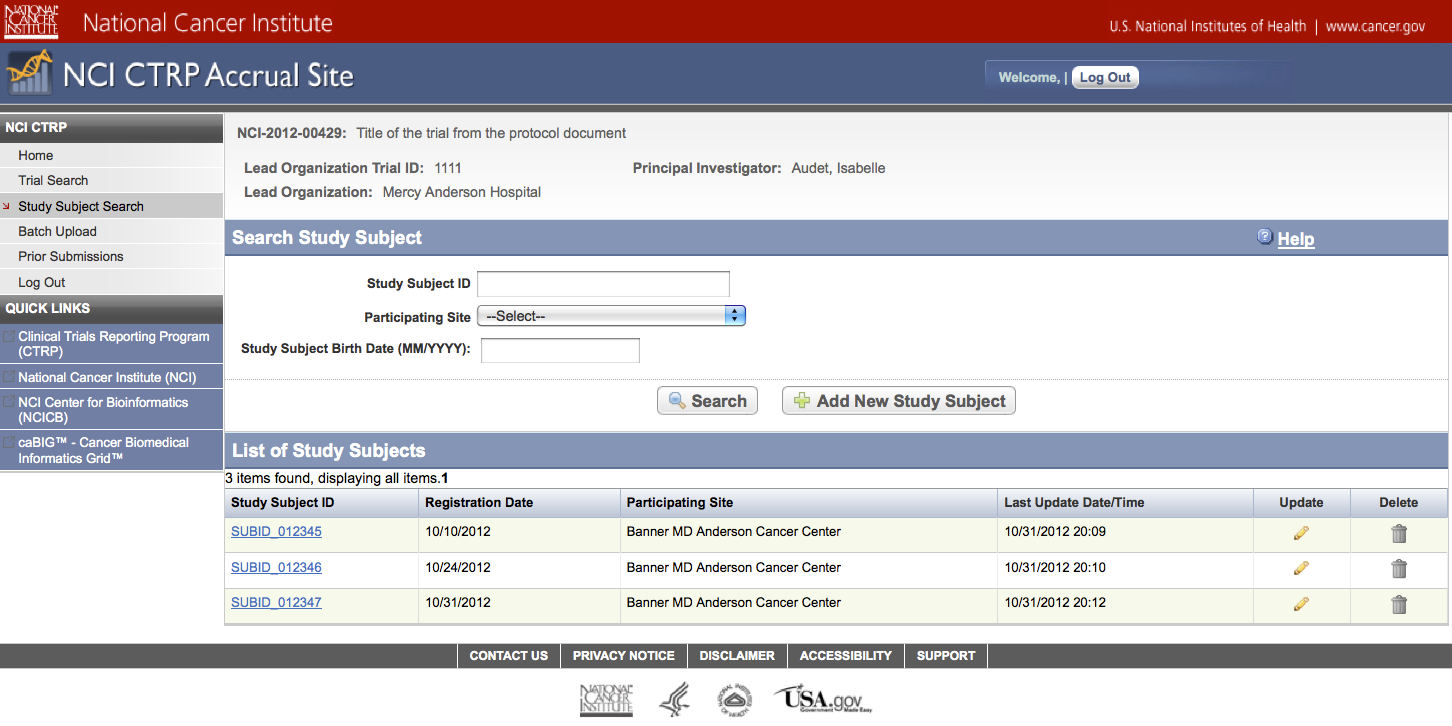Click last update time 10/31/2012 20:10
Image resolution: width=1452 pixels, height=726 pixels.
[x=1055, y=567]
